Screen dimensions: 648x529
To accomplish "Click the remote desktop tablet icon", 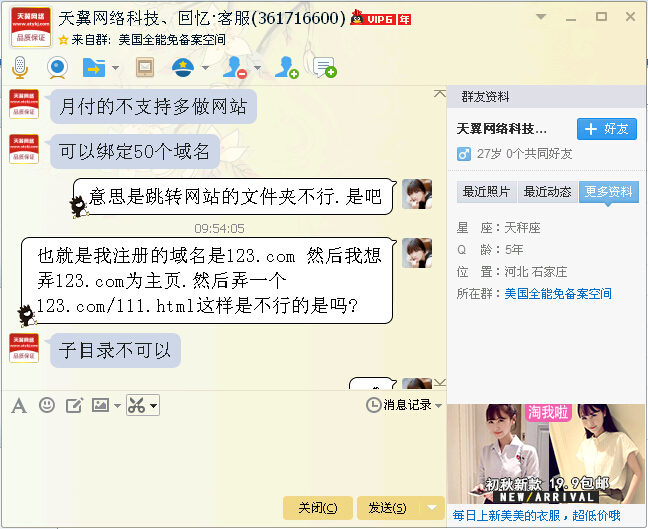I will 145,67.
